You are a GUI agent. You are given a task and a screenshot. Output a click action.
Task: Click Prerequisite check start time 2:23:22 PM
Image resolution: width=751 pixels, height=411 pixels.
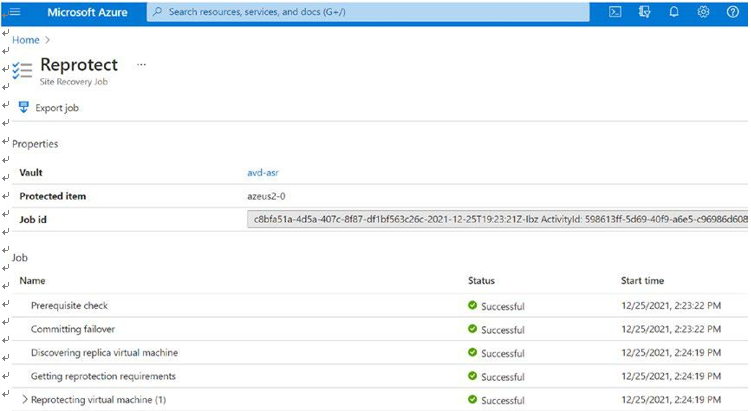pos(671,306)
